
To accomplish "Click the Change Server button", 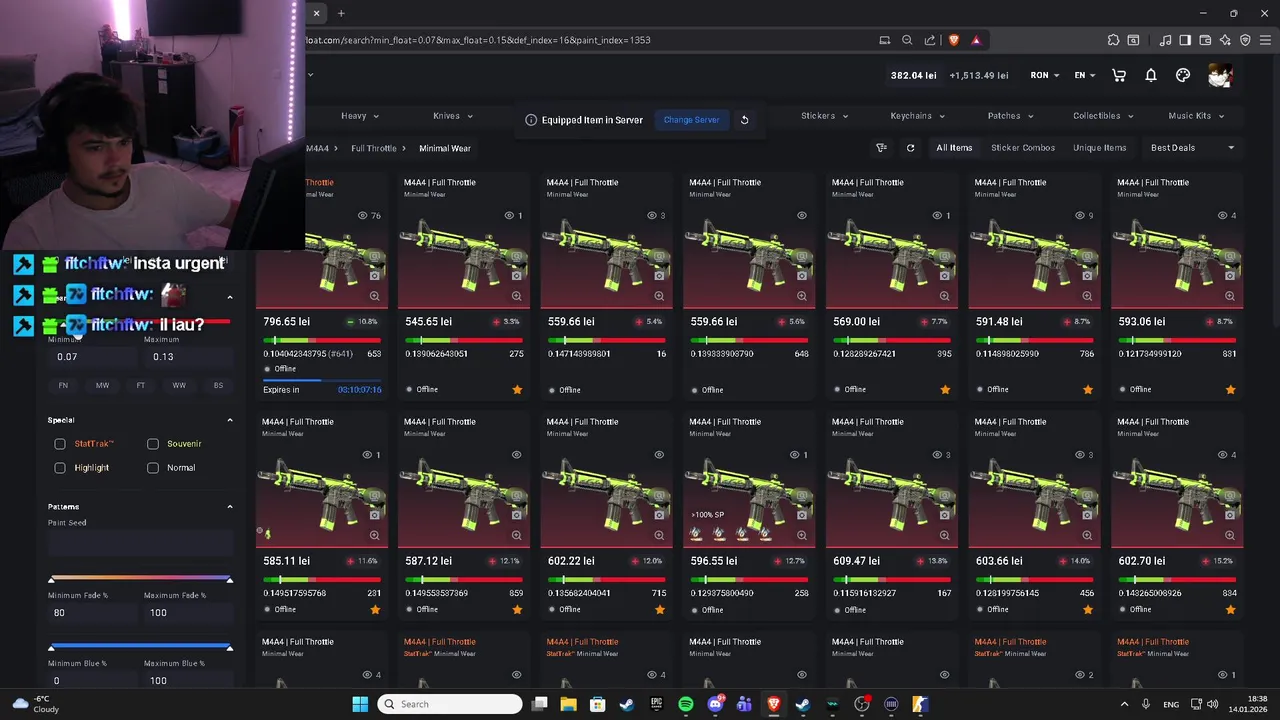I will point(691,120).
